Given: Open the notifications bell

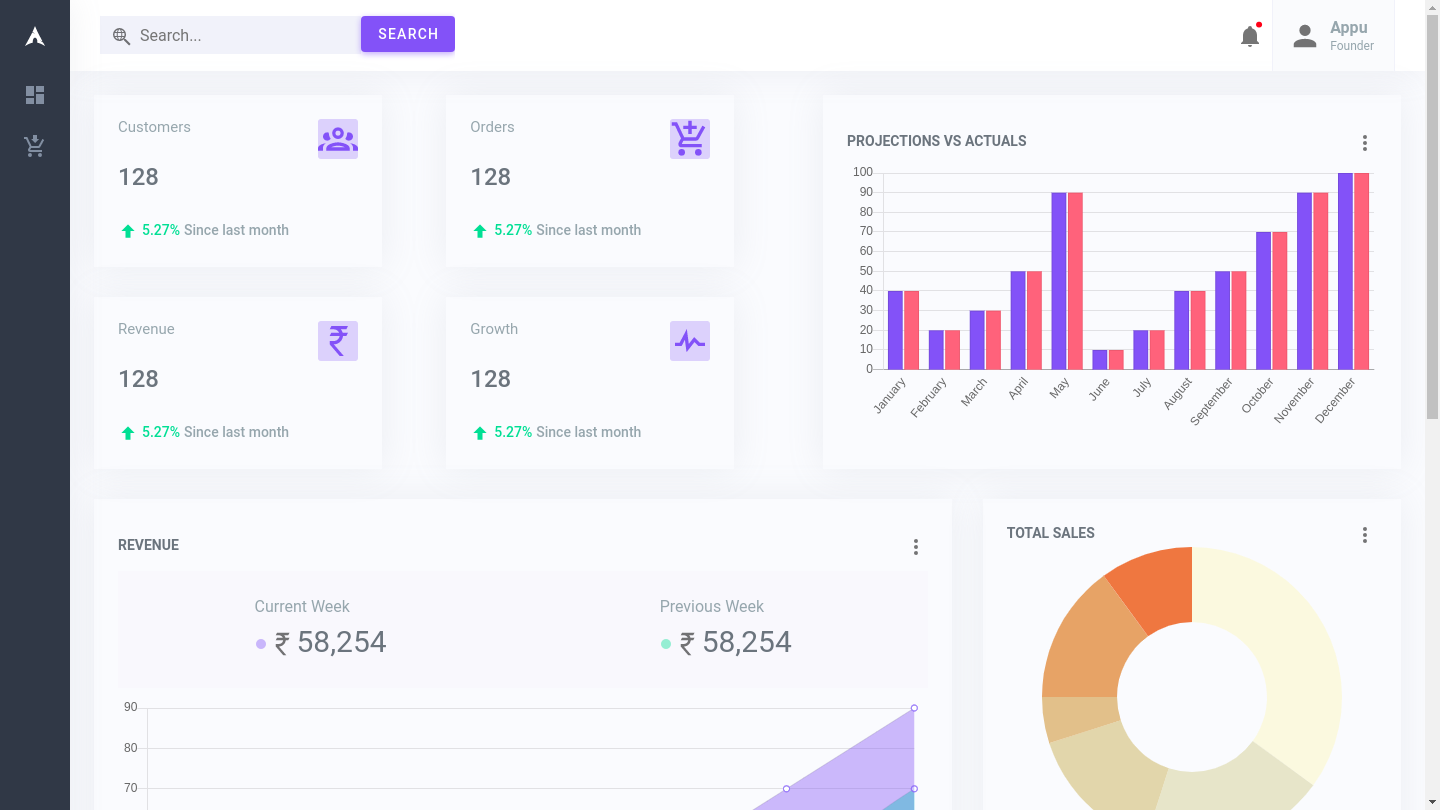Looking at the screenshot, I should (1250, 37).
